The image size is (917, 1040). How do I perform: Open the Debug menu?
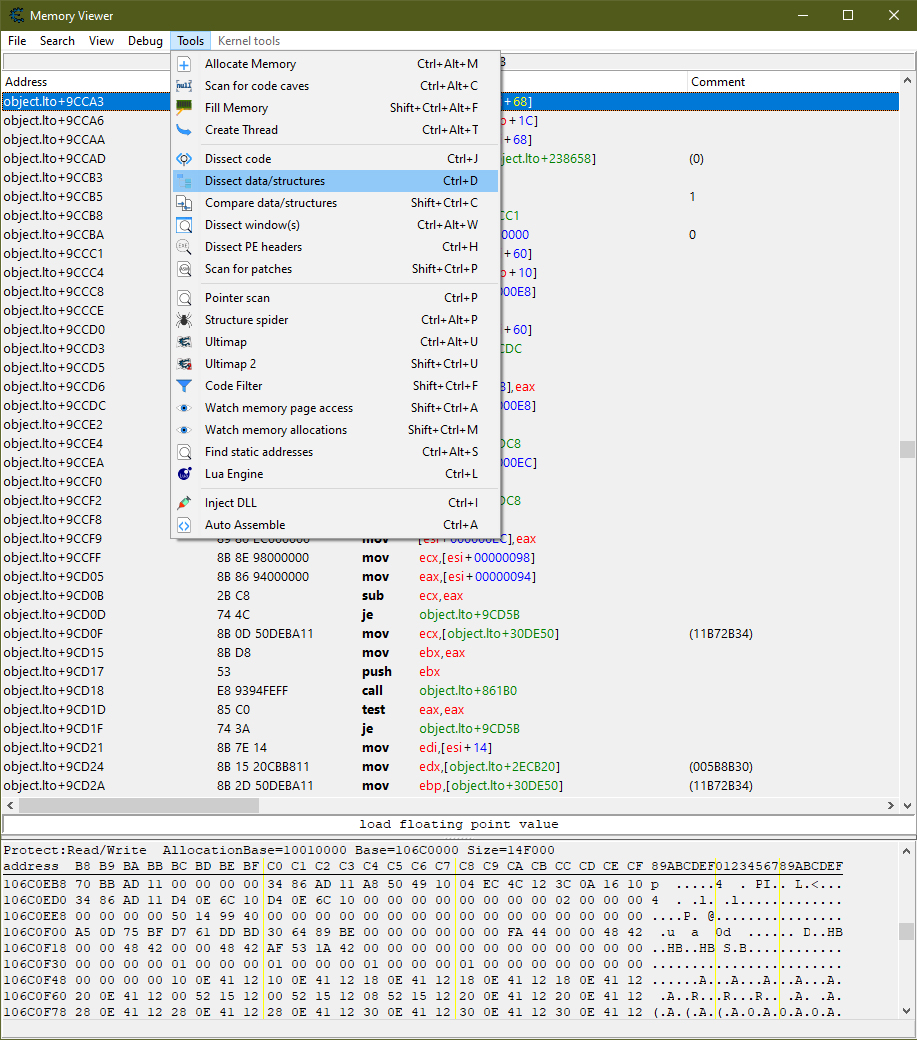point(145,41)
